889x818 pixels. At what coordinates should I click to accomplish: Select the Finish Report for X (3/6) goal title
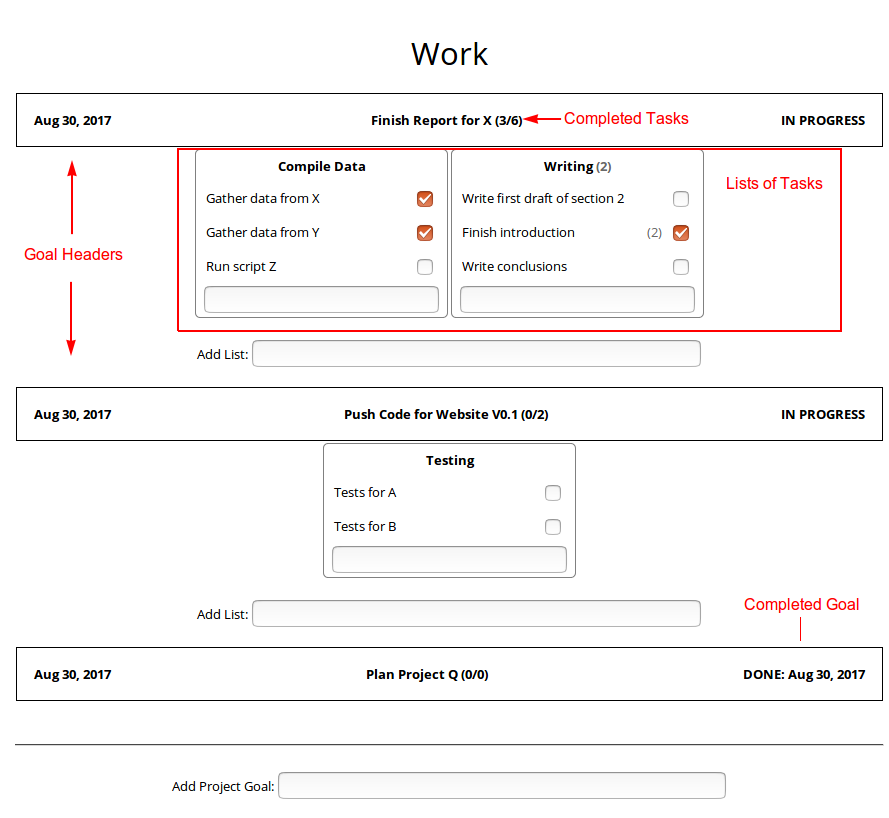pyautogui.click(x=447, y=121)
